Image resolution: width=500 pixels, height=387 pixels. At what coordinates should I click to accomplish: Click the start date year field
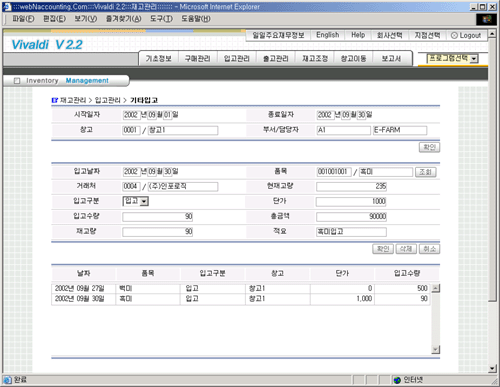click(132, 115)
